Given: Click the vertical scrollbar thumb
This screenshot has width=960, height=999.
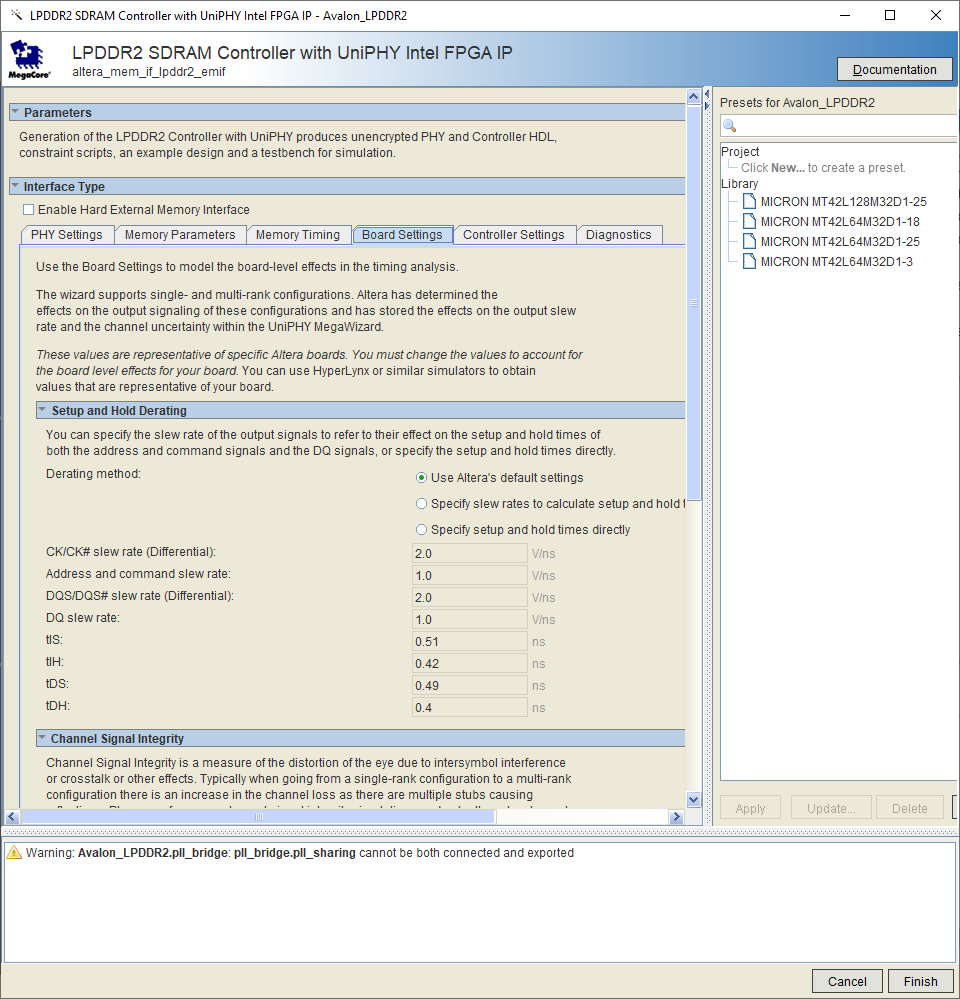Looking at the screenshot, I should coord(694,303).
